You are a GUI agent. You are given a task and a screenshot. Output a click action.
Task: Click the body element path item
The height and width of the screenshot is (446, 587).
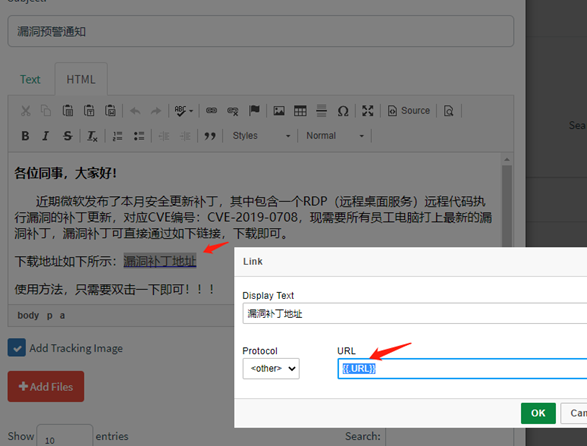coord(28,315)
